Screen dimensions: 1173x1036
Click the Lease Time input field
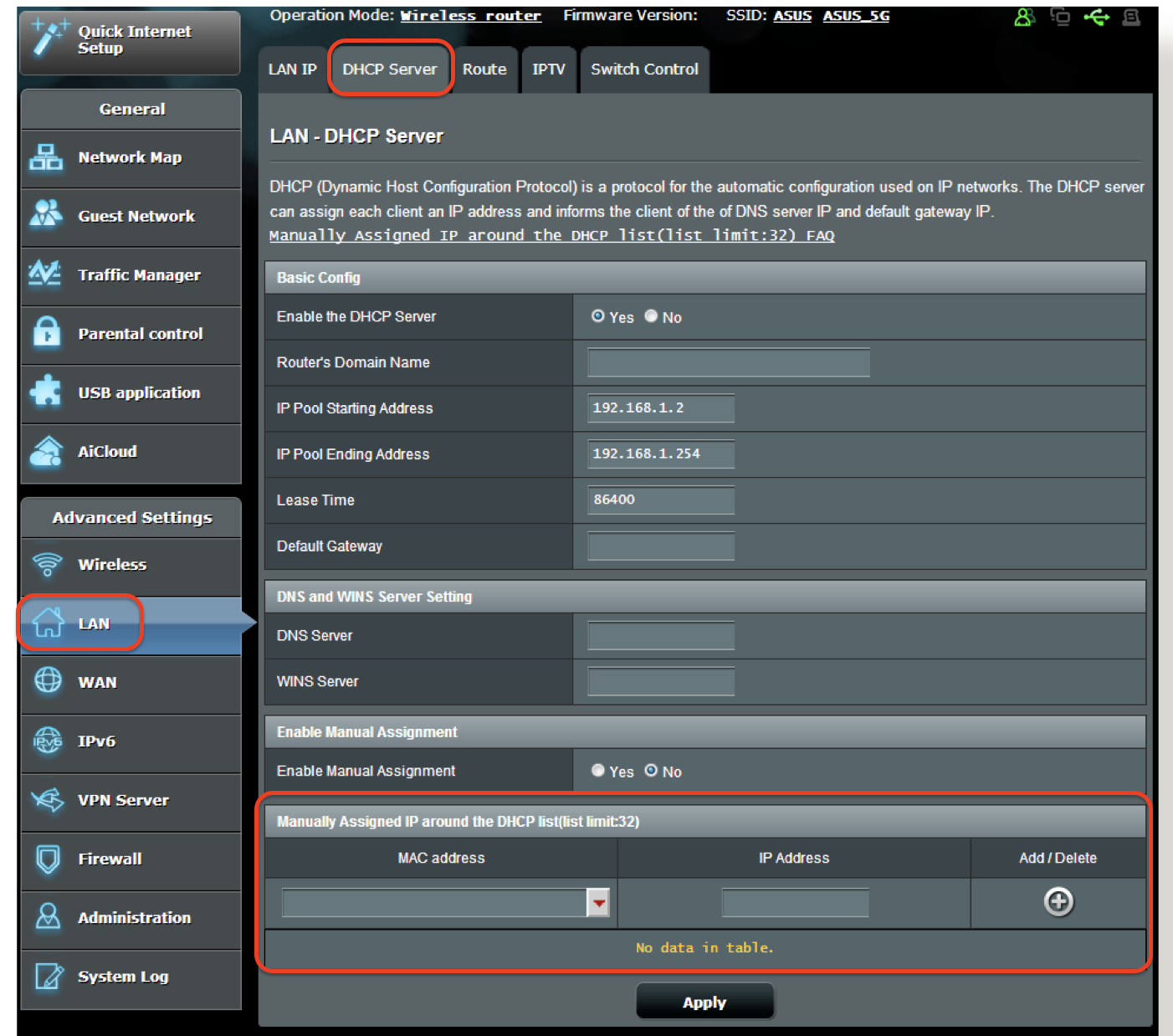point(661,500)
